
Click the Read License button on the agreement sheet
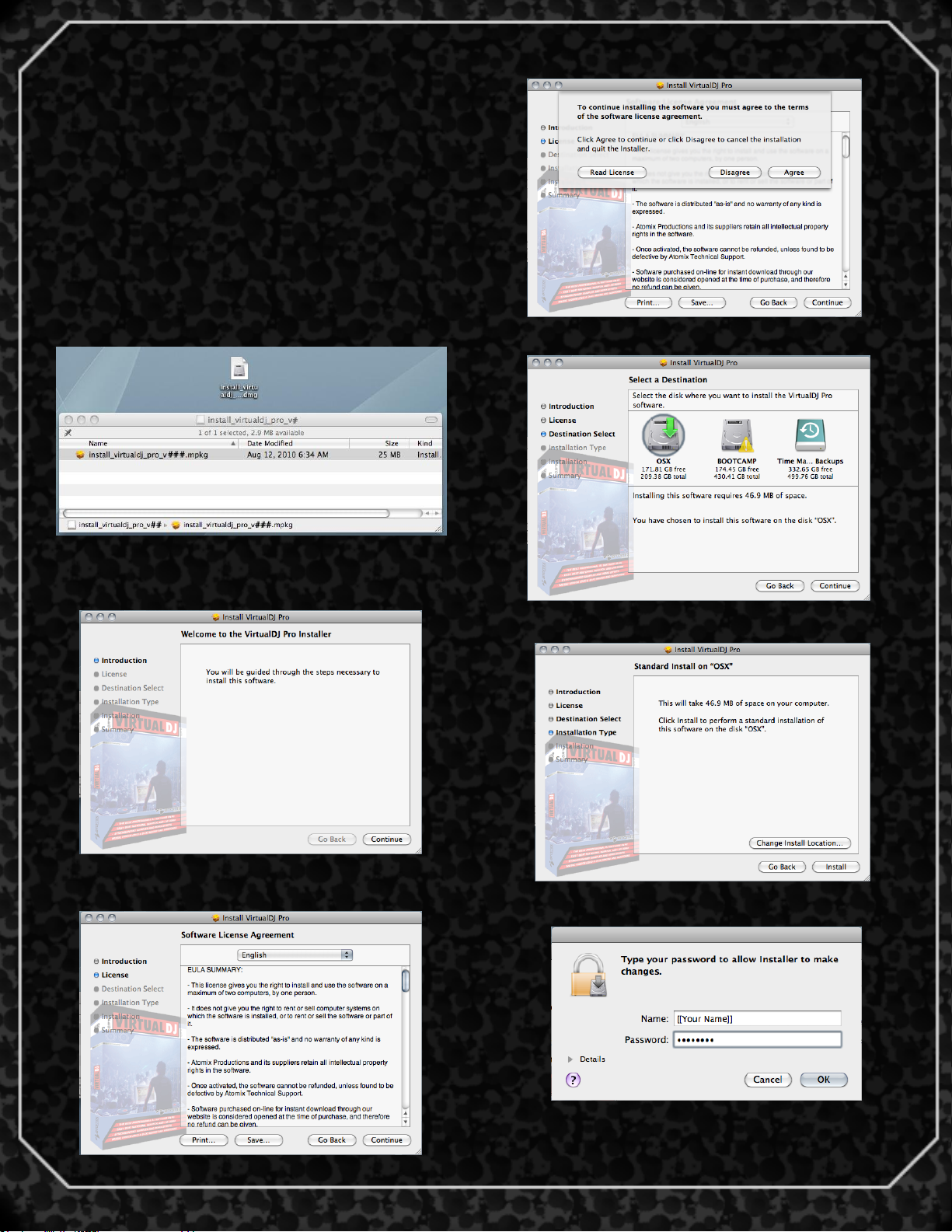tap(612, 173)
